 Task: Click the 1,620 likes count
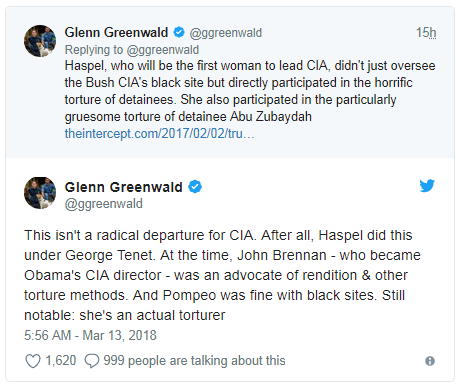tap(61, 361)
